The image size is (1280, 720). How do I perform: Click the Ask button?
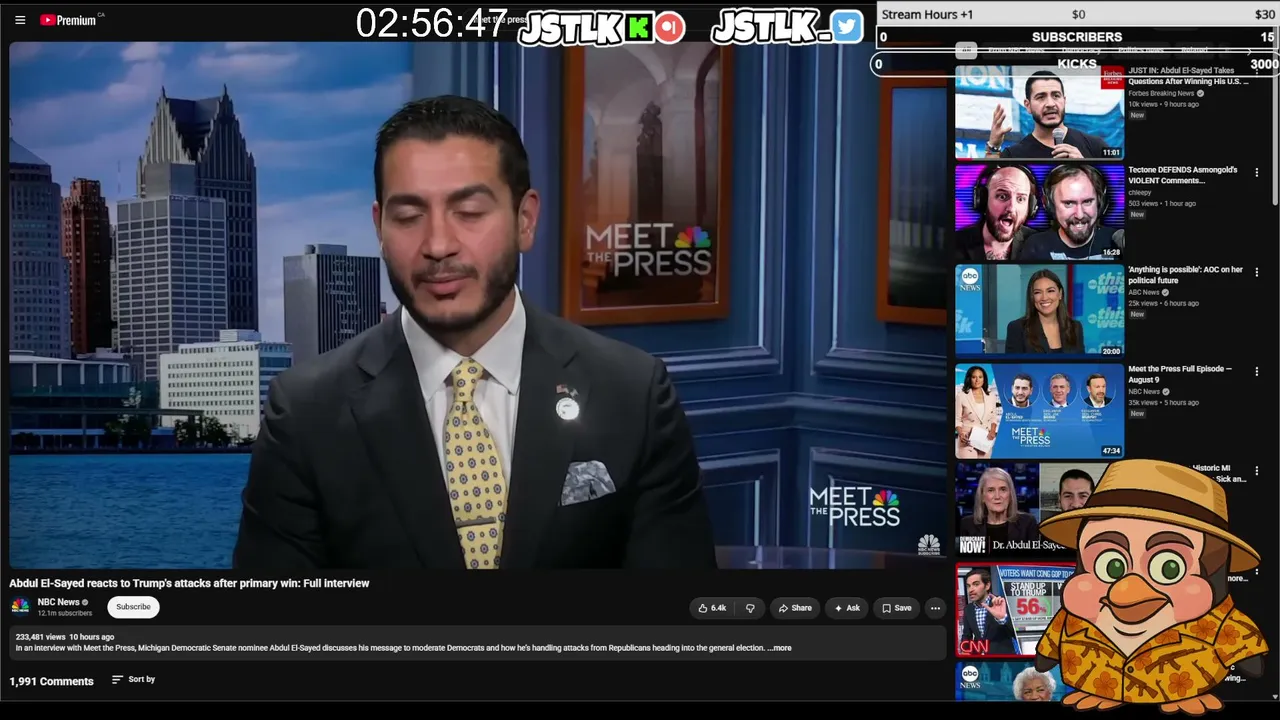(x=847, y=608)
